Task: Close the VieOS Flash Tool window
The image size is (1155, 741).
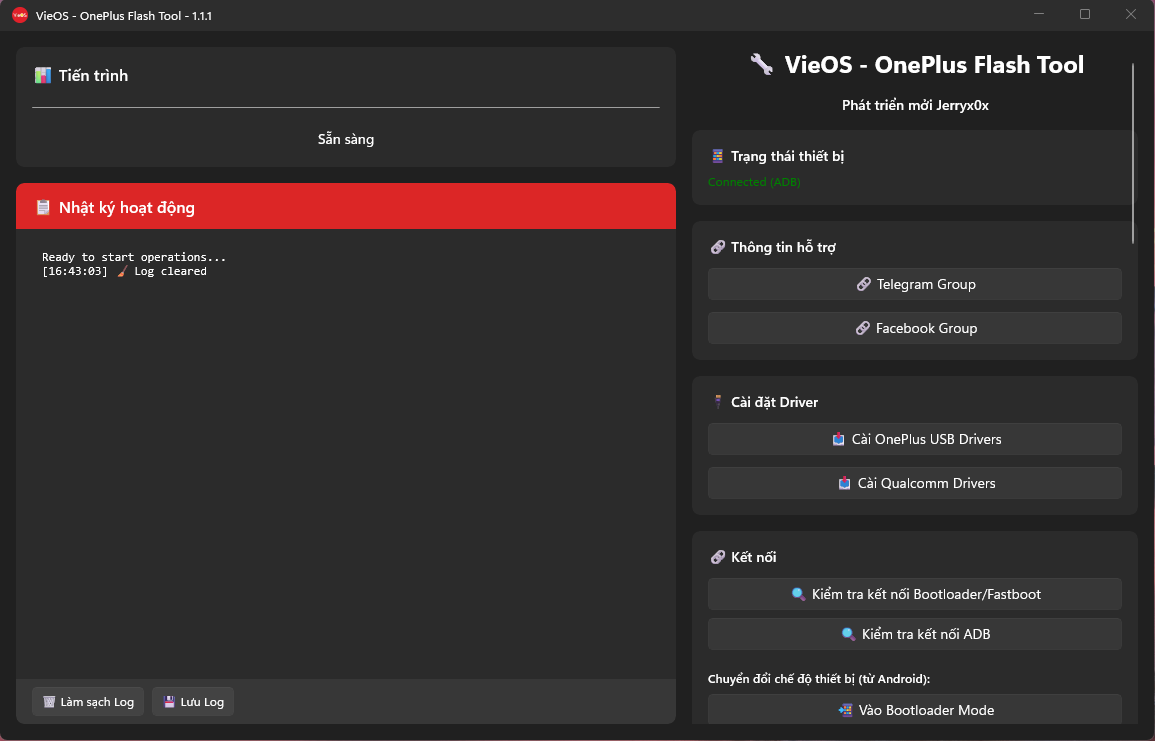Action: pyautogui.click(x=1131, y=14)
